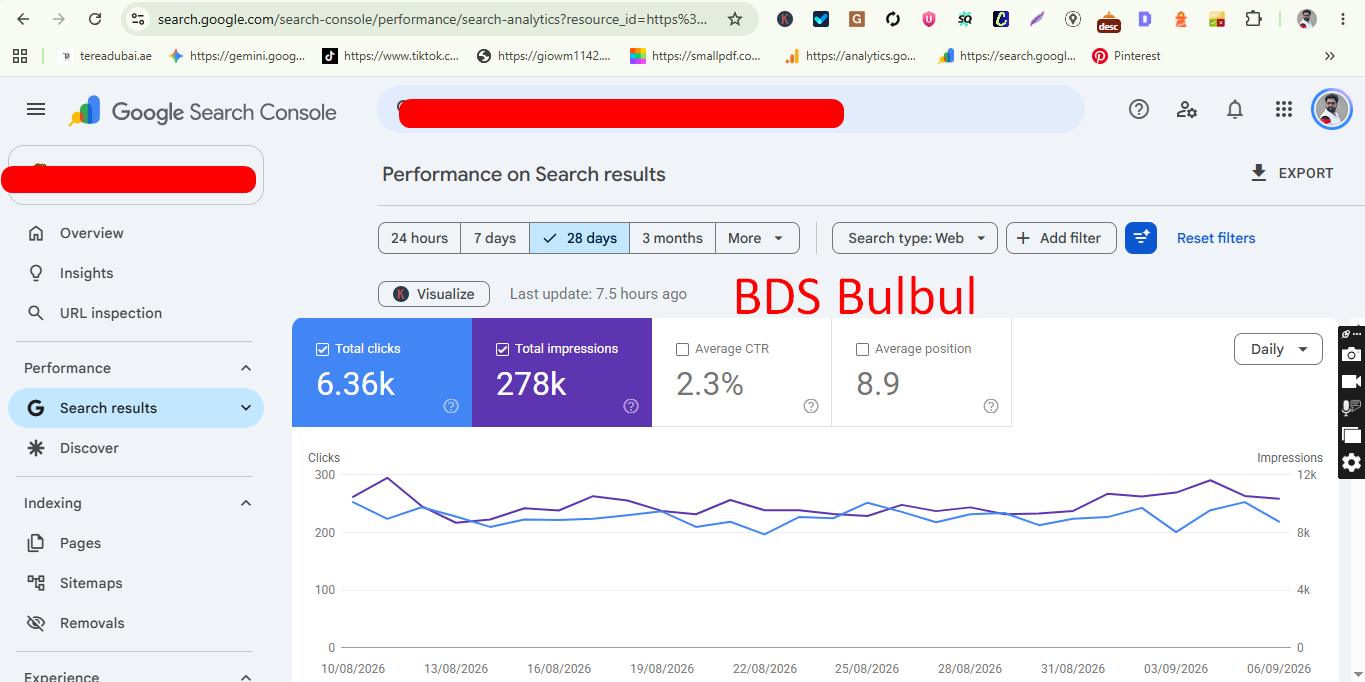Open Sitemaps under Indexing
Screen dimensions: 1365x682
click(136, 583)
